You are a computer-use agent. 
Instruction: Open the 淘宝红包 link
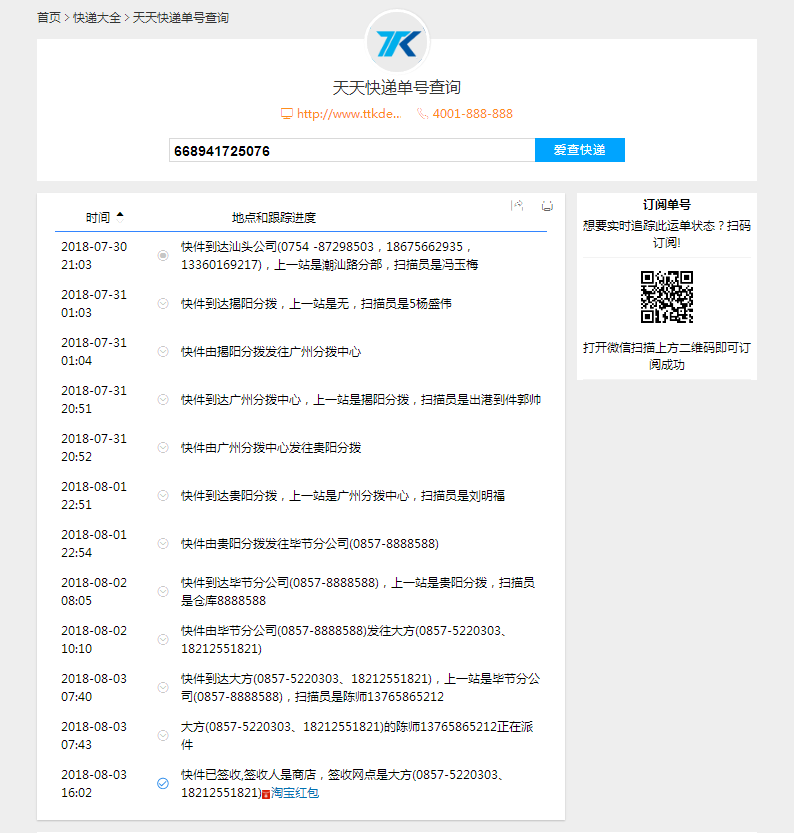295,793
